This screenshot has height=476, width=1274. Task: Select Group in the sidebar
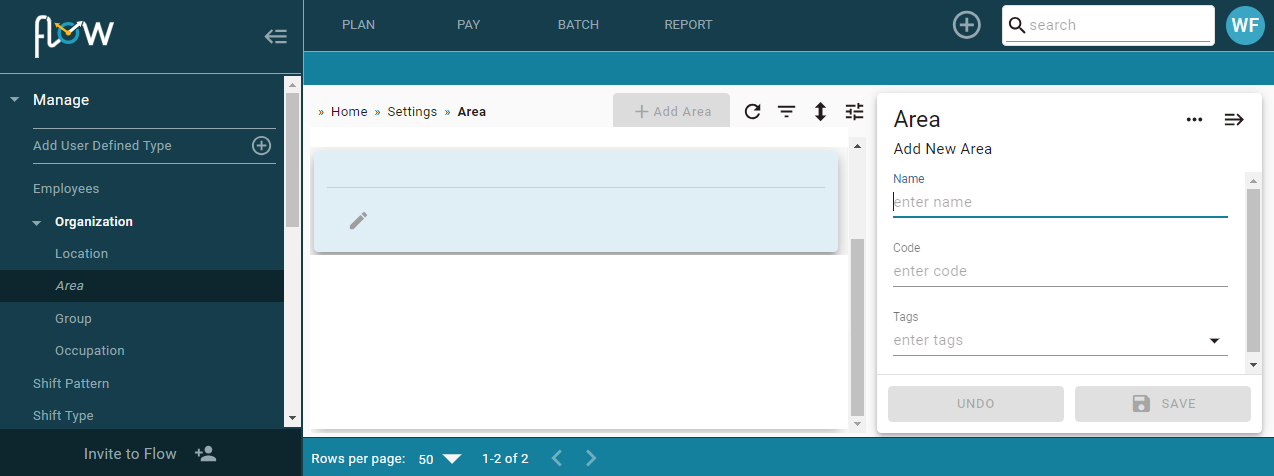pos(73,319)
